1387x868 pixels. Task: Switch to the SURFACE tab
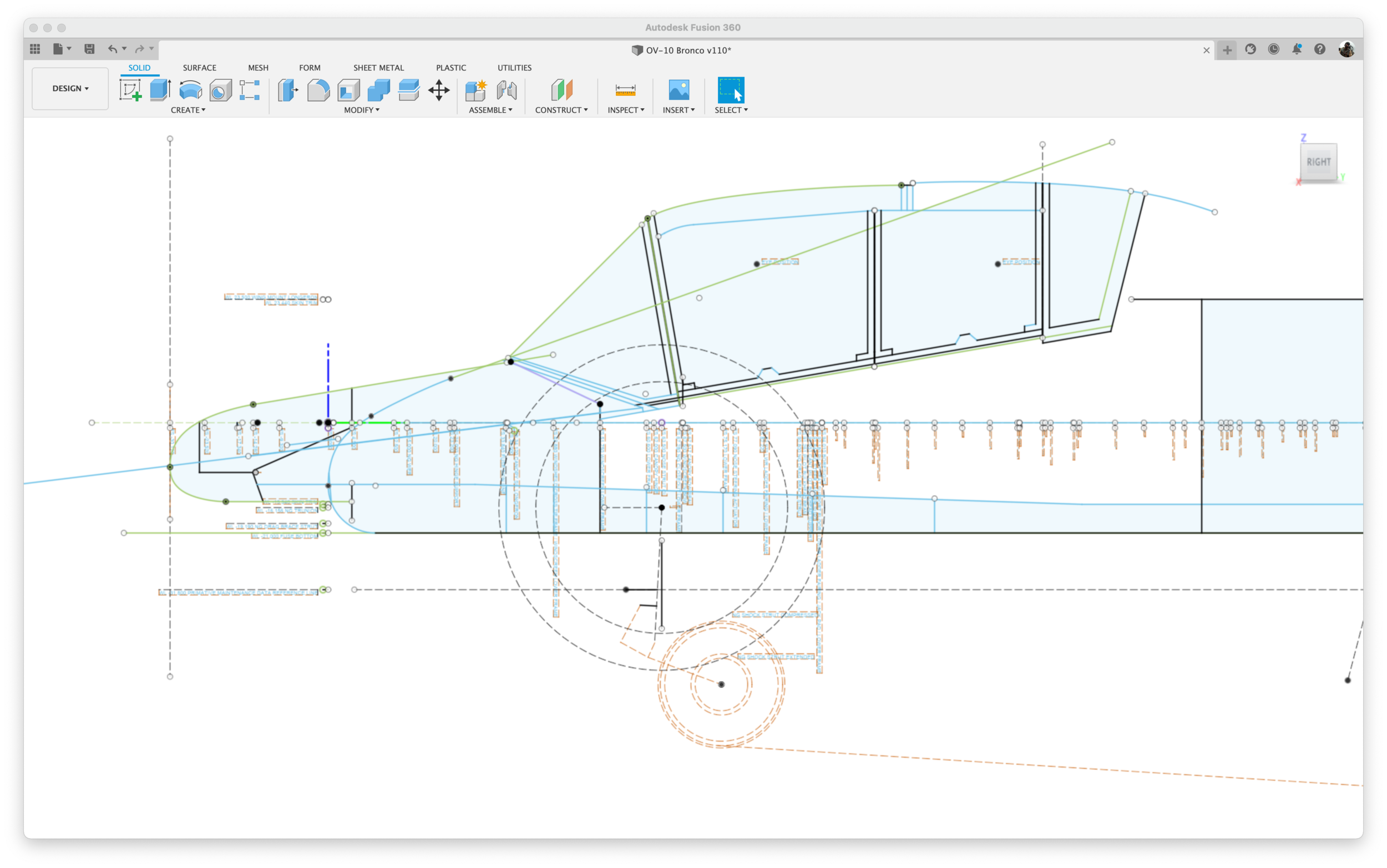coord(199,68)
